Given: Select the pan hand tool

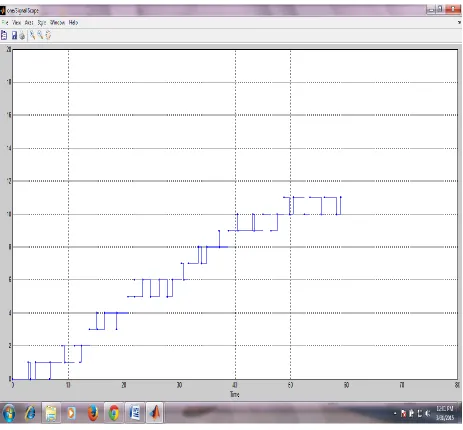Looking at the screenshot, I should 48,35.
